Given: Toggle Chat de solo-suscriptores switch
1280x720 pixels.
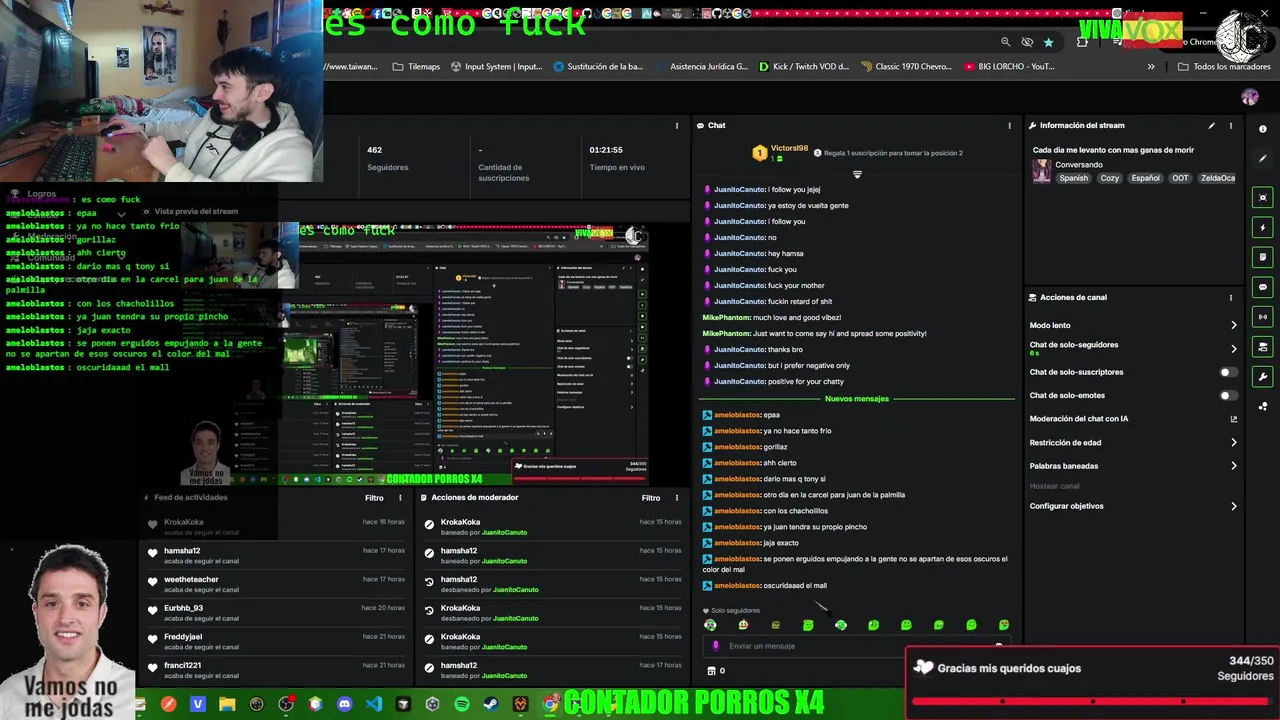Looking at the screenshot, I should 1229,372.
